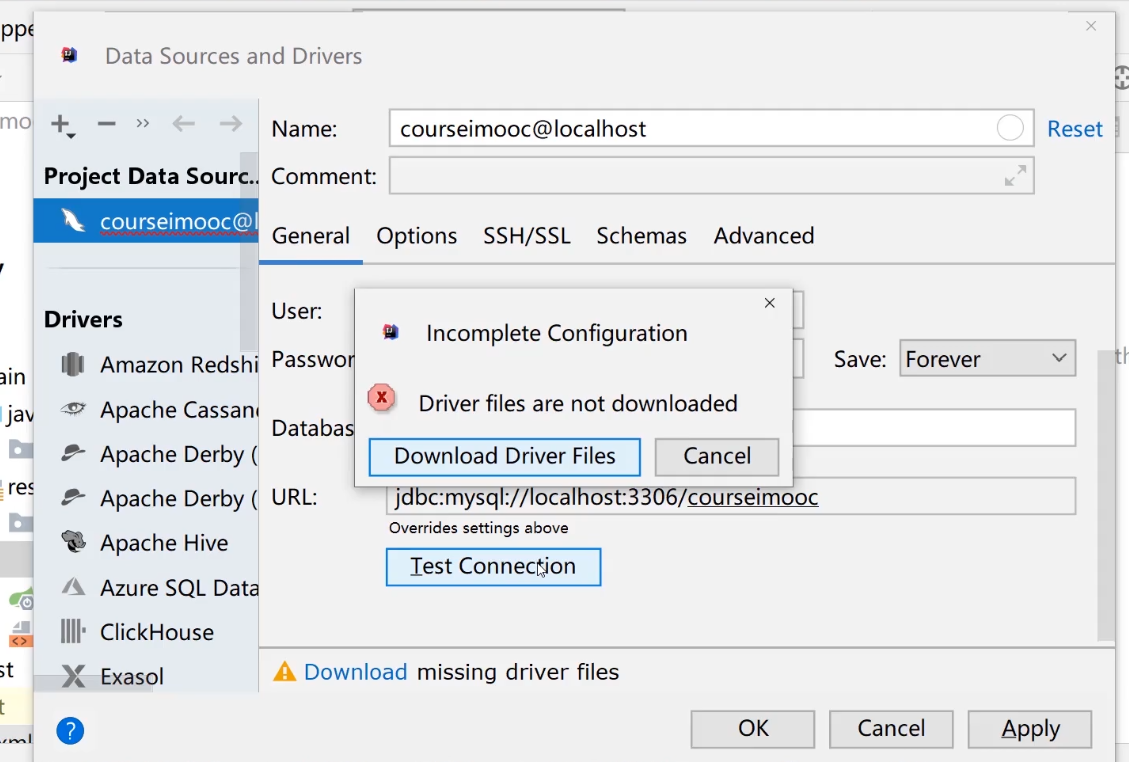Expand more toolbar actions chevron
Viewport: 1129px width, 762px height.
[x=143, y=123]
